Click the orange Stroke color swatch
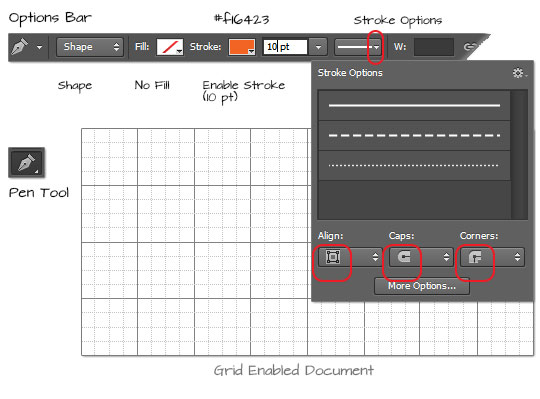Viewport: 540px width, 399px height. pos(242,47)
